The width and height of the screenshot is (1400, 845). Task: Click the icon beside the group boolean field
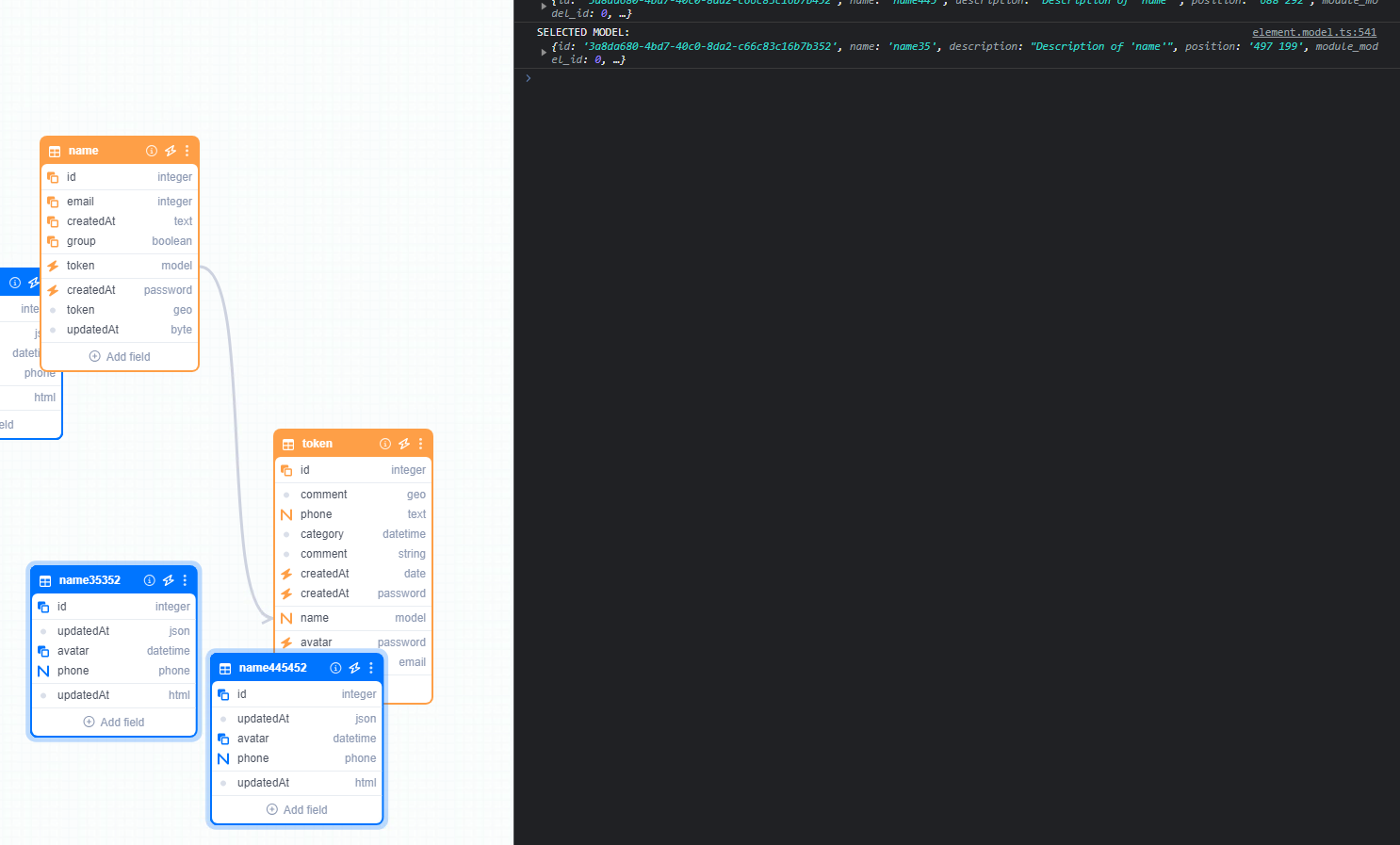(x=53, y=241)
